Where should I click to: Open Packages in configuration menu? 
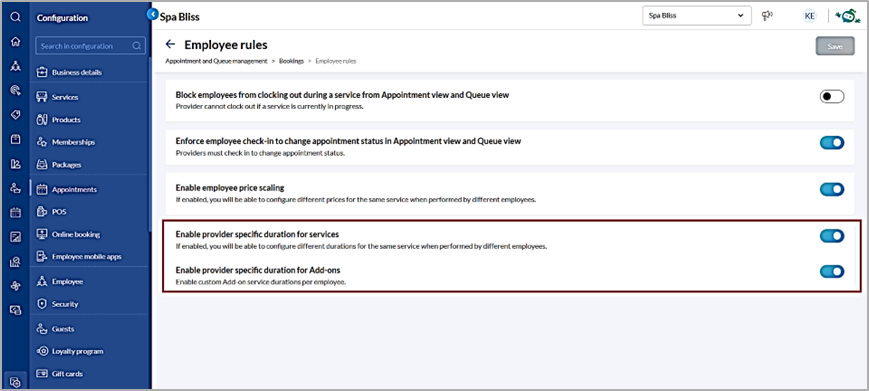[x=67, y=164]
